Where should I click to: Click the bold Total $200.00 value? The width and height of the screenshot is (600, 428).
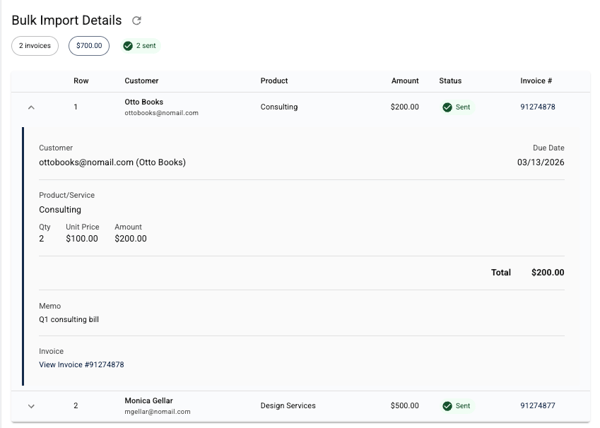[x=548, y=272]
